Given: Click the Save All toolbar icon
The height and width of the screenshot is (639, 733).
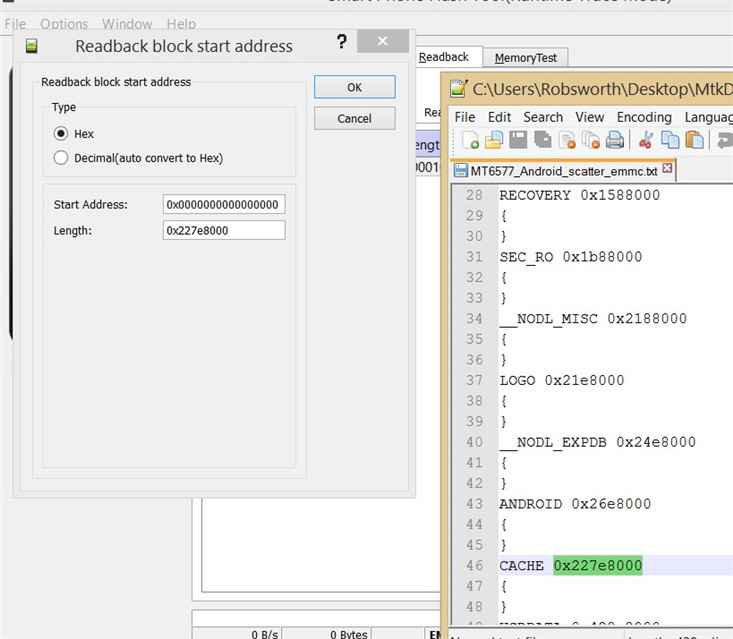Looking at the screenshot, I should [542, 141].
